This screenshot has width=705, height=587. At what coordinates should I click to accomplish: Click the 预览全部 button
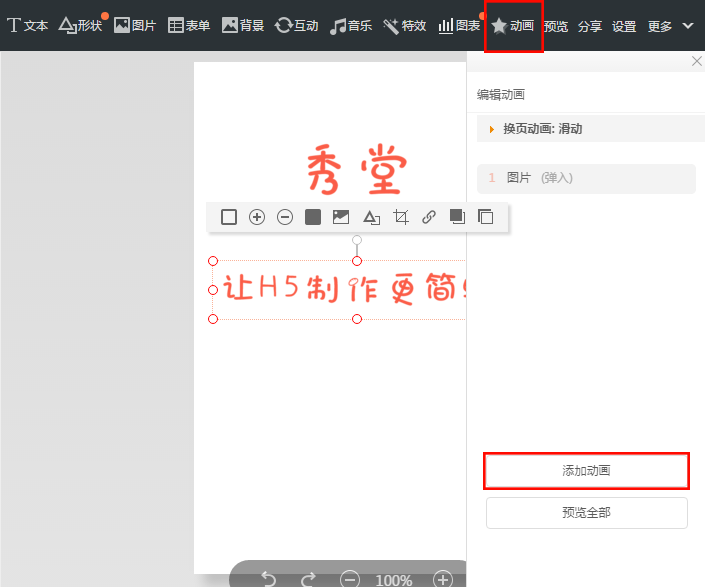[x=586, y=513]
